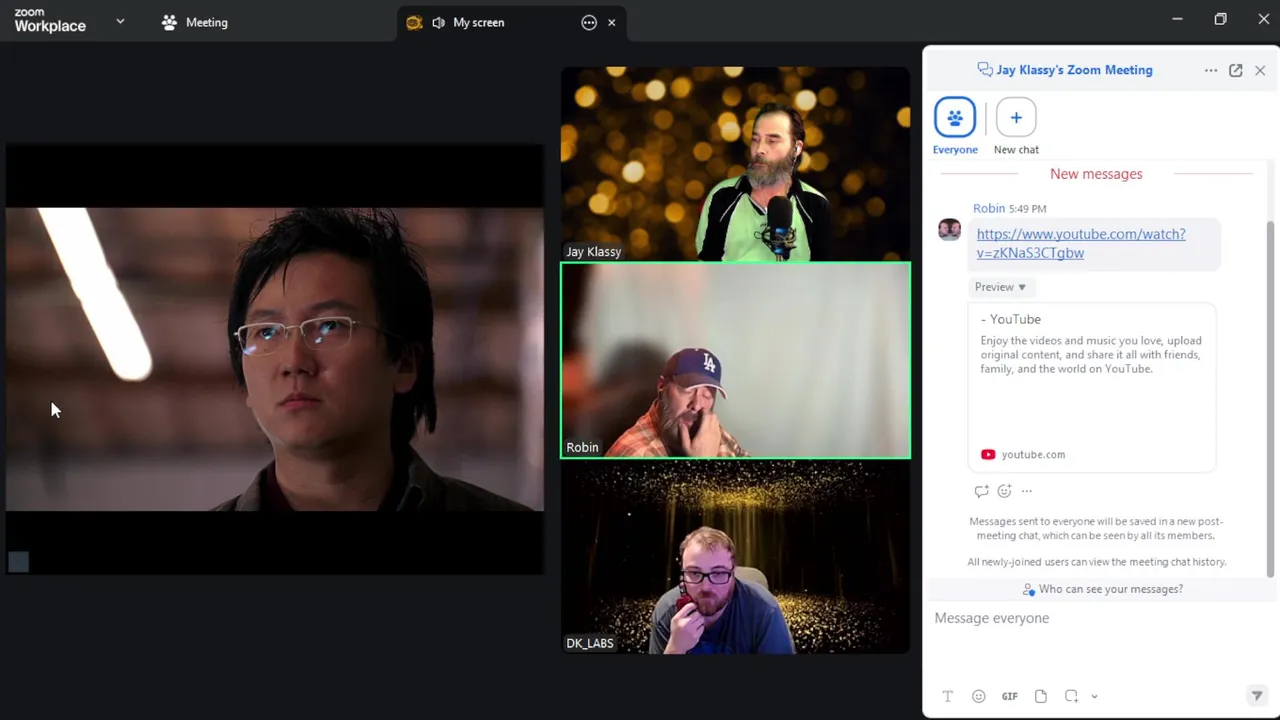
Task: Attach a file to the chat message
Action: [x=1041, y=696]
